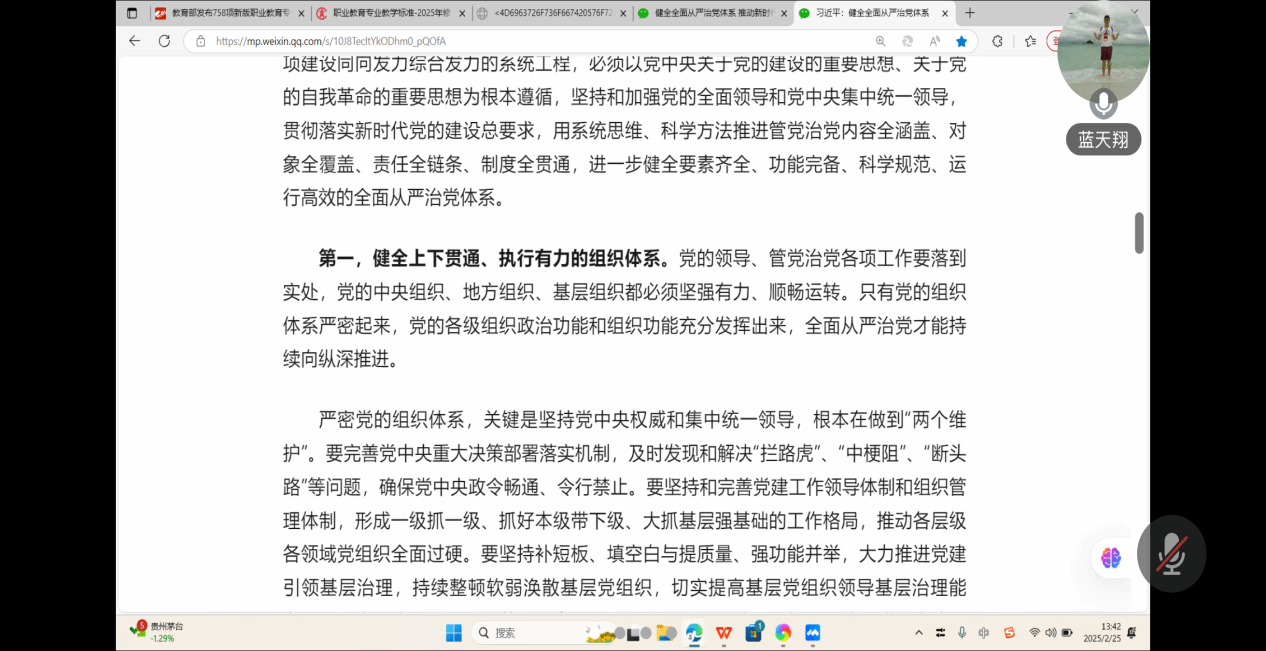Close the 习近平：健全全面从严治党体系 tab
The image size is (1266, 651).
coord(945,13)
